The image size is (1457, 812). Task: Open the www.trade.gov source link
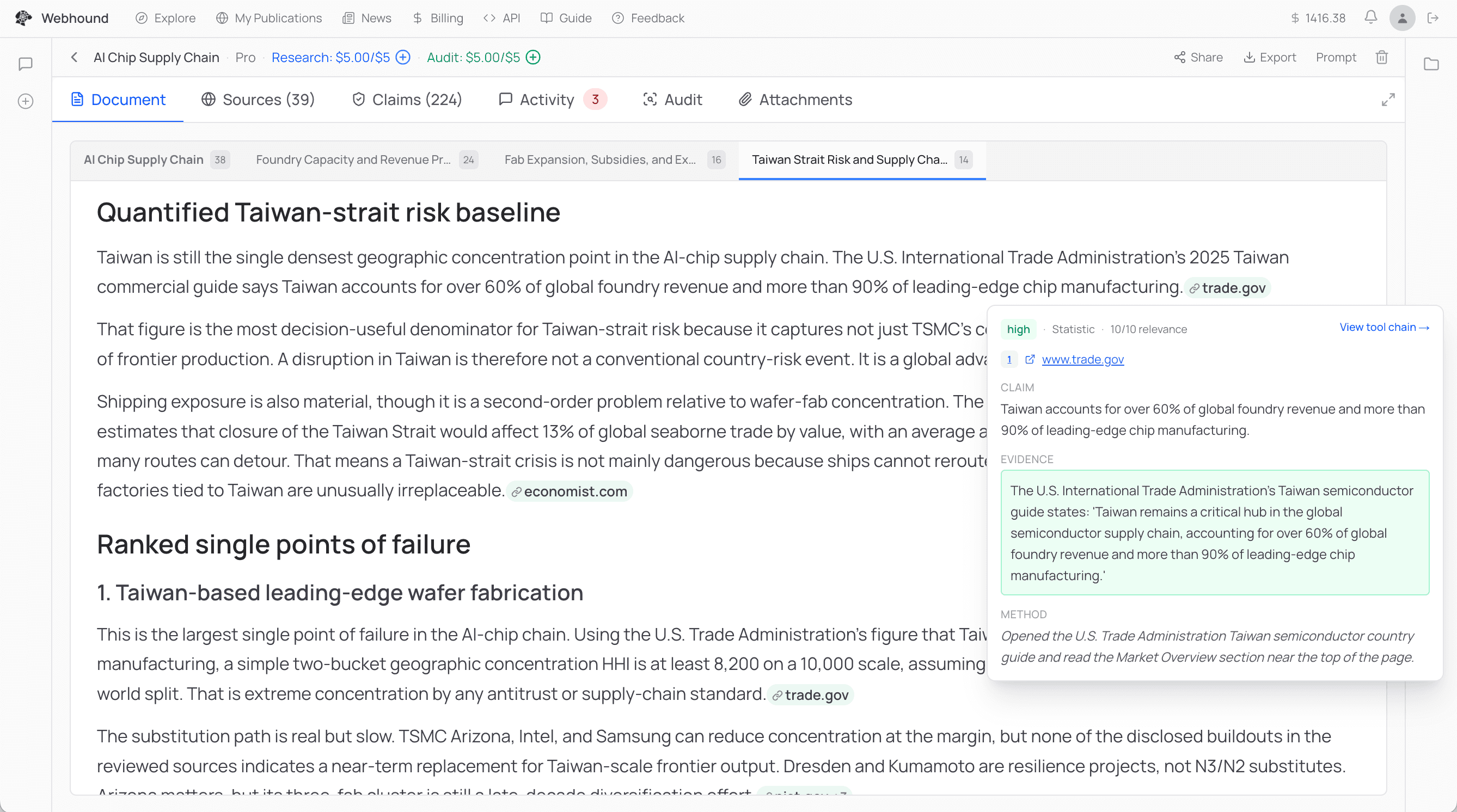tap(1082, 359)
